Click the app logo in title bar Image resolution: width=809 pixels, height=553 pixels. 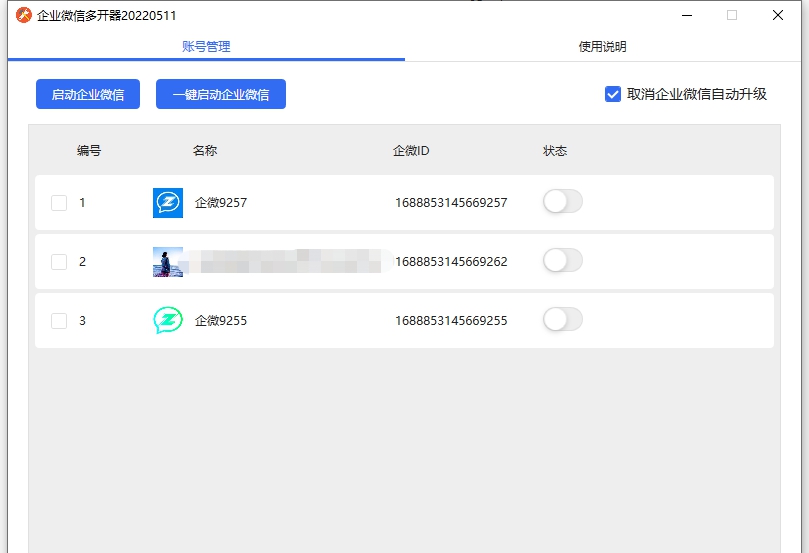click(x=24, y=15)
